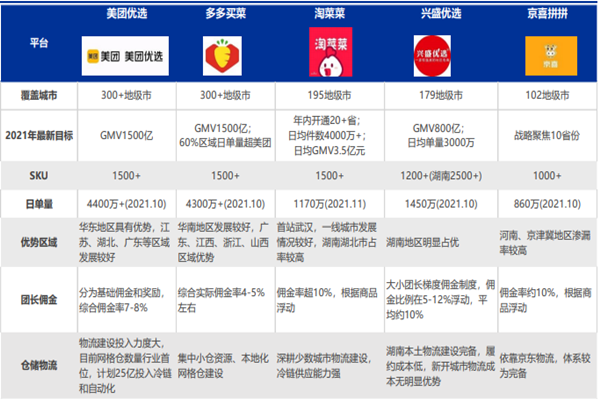Click the 京喜 orange logo

[551, 56]
